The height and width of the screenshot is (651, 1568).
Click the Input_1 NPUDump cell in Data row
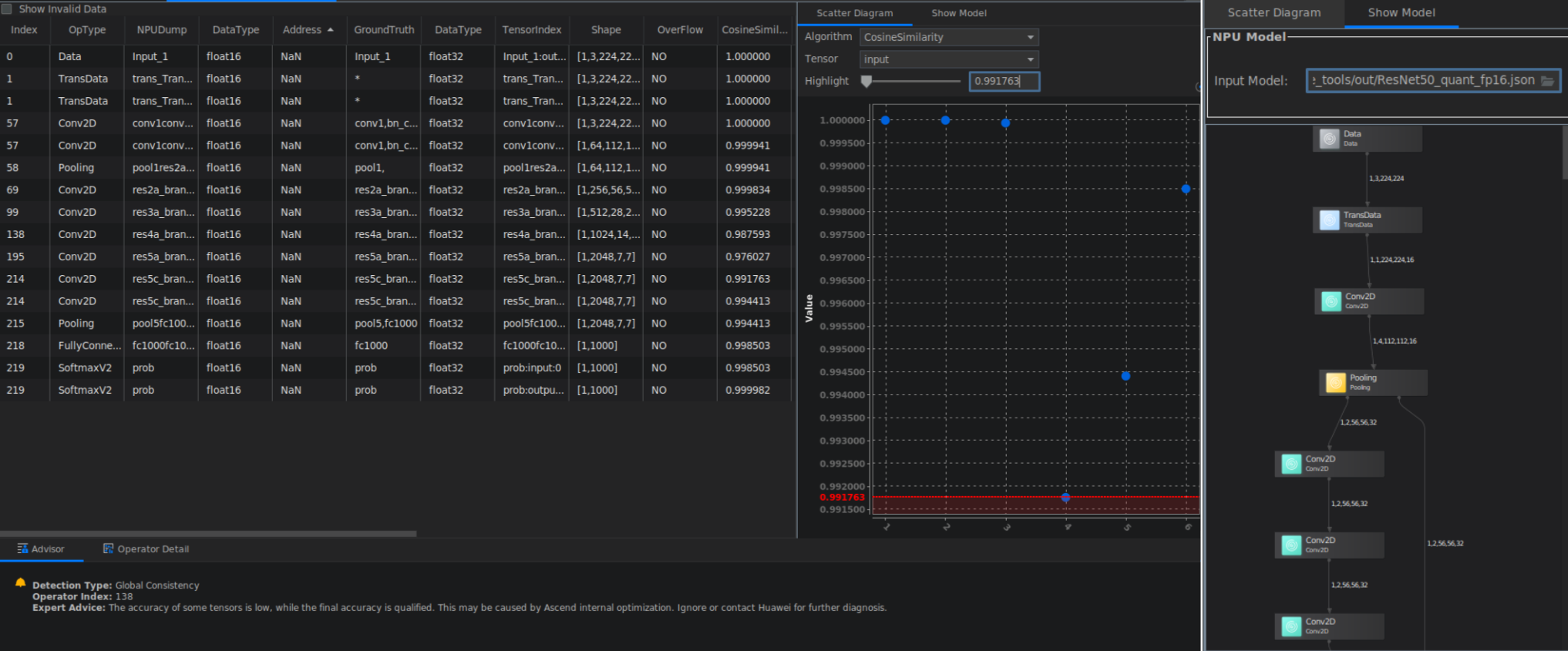coord(161,56)
